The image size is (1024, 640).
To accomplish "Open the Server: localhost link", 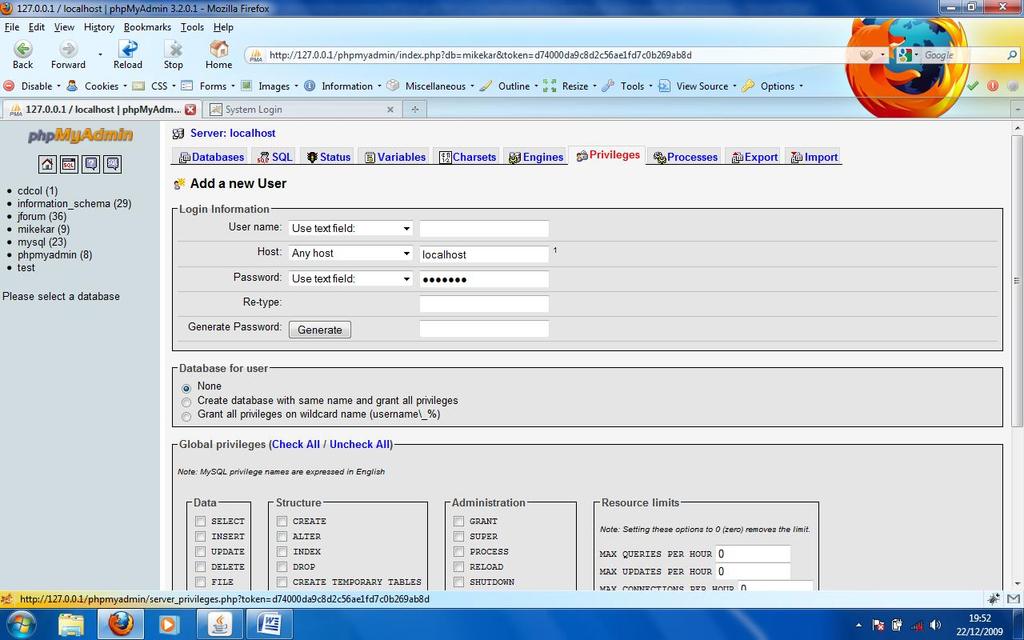I will 232,133.
